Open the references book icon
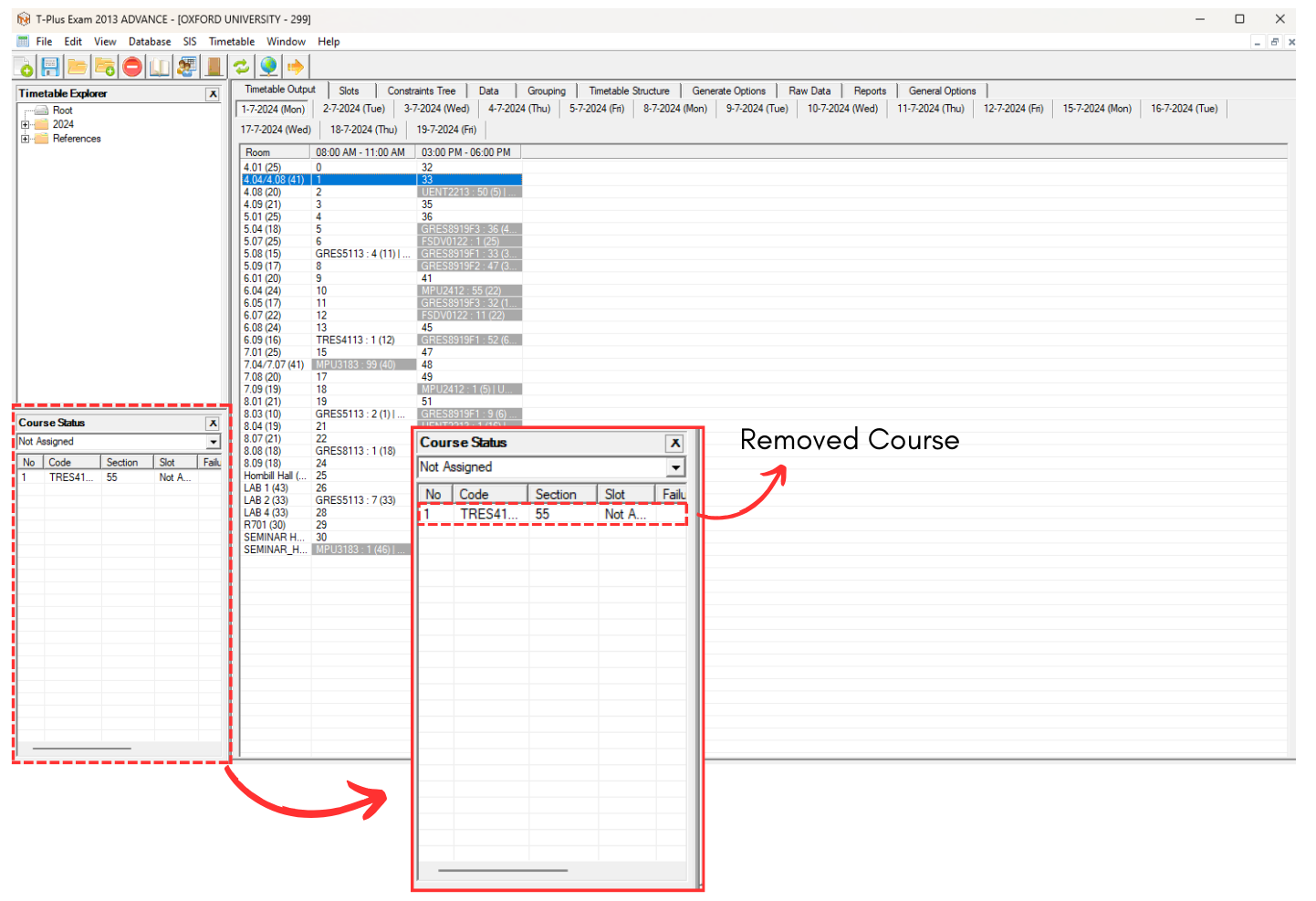This screenshot has height=901, width=1316. pyautogui.click(x=159, y=66)
